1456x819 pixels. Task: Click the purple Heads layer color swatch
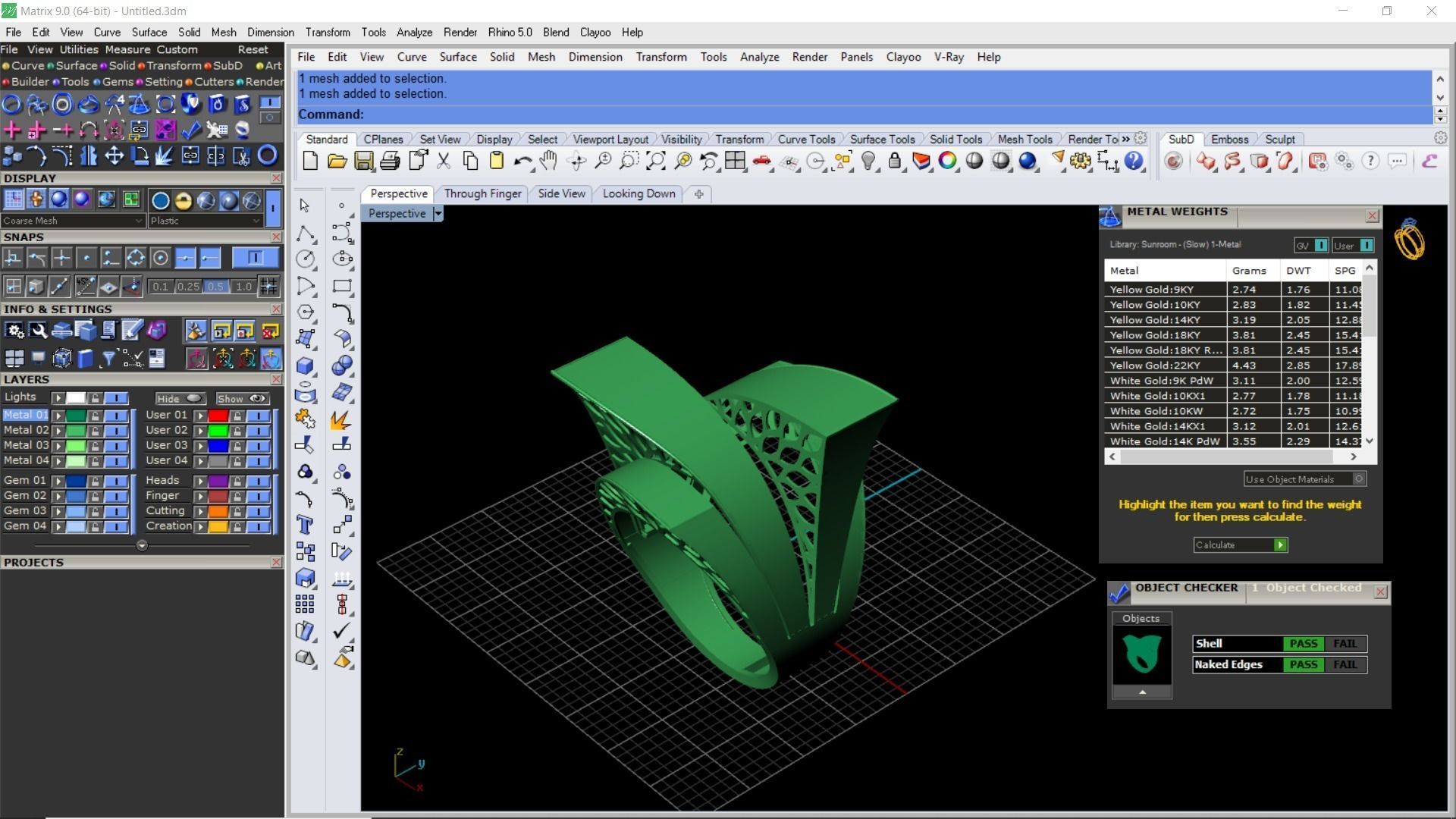click(218, 481)
